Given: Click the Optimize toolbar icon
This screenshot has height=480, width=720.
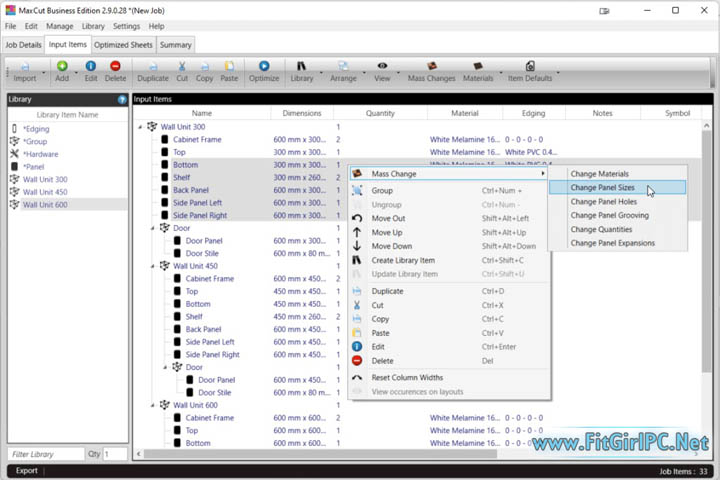Looking at the screenshot, I should pyautogui.click(x=264, y=71).
